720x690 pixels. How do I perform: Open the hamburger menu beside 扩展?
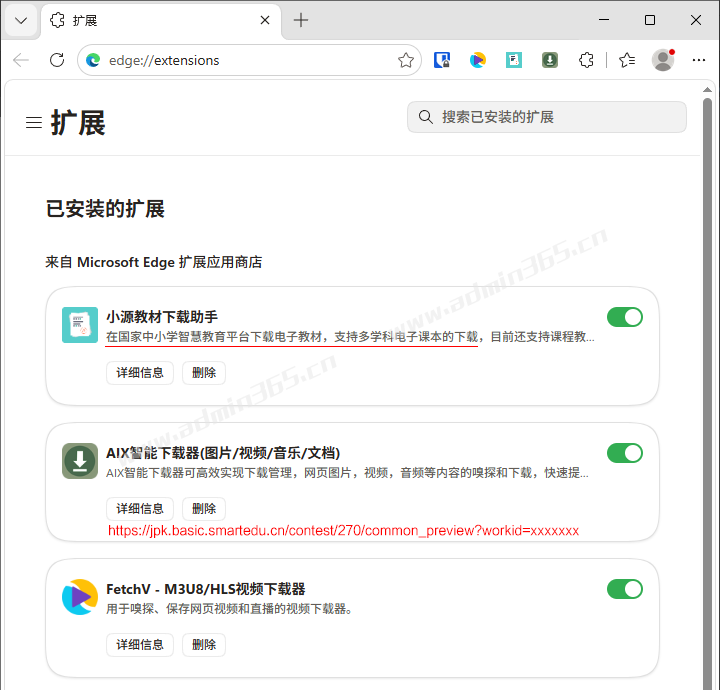pos(34,123)
